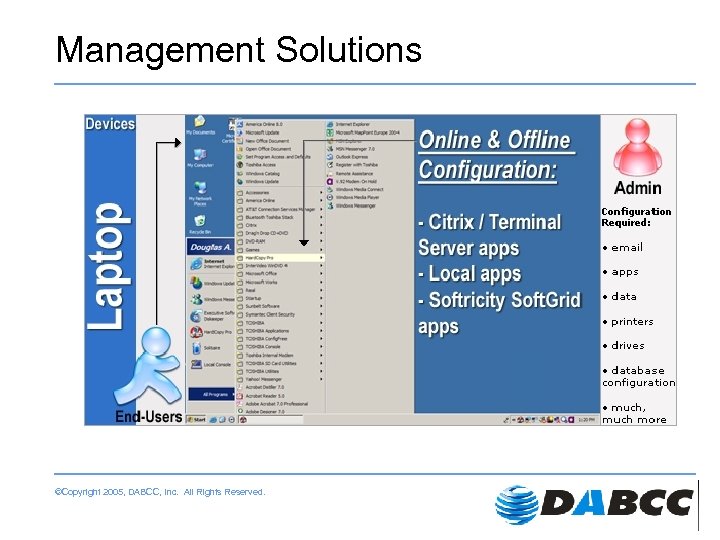
Task: Open the Microsoft Works folder
Action: (x=280, y=282)
